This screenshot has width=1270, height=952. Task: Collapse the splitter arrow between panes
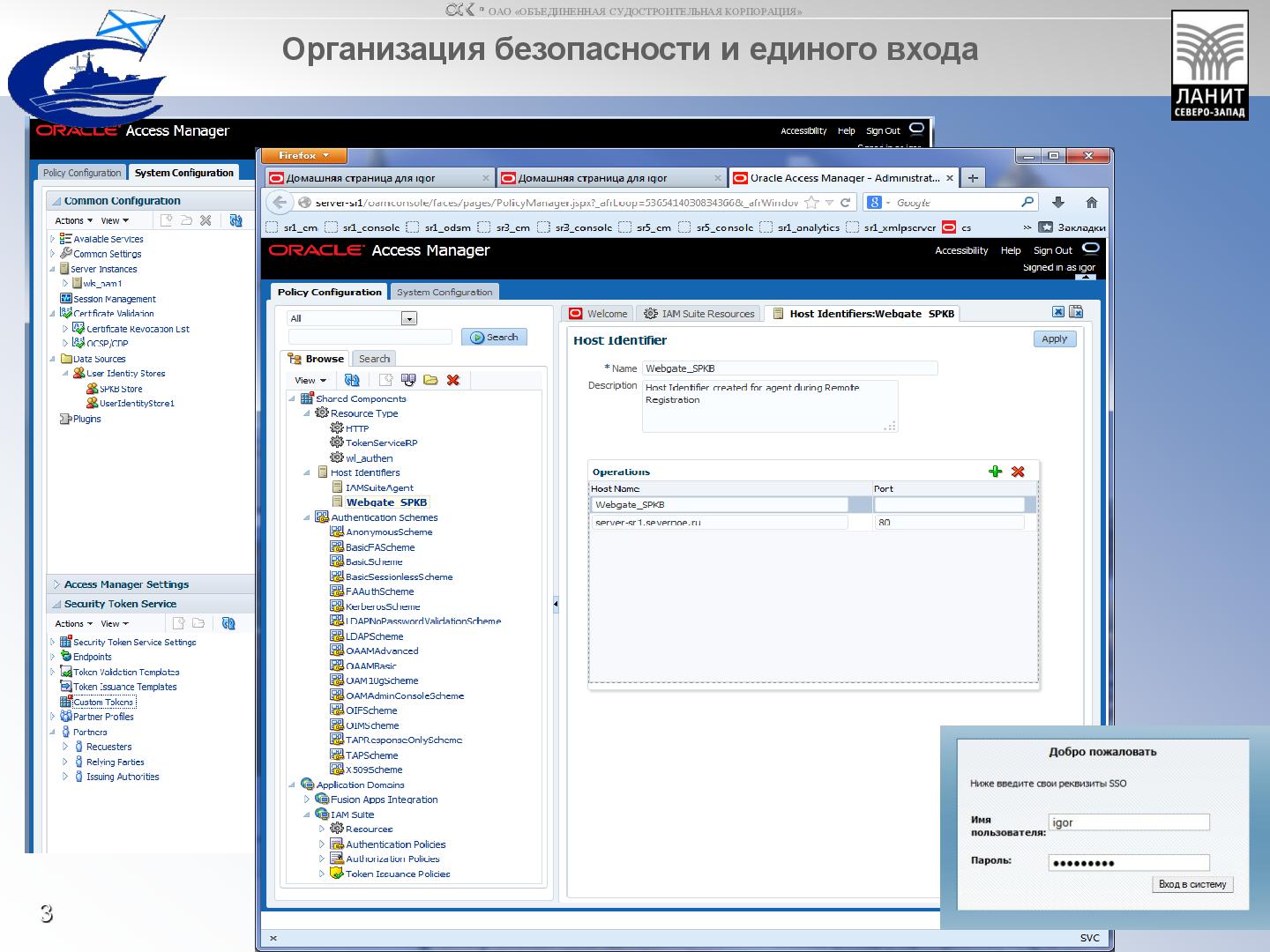point(556,604)
